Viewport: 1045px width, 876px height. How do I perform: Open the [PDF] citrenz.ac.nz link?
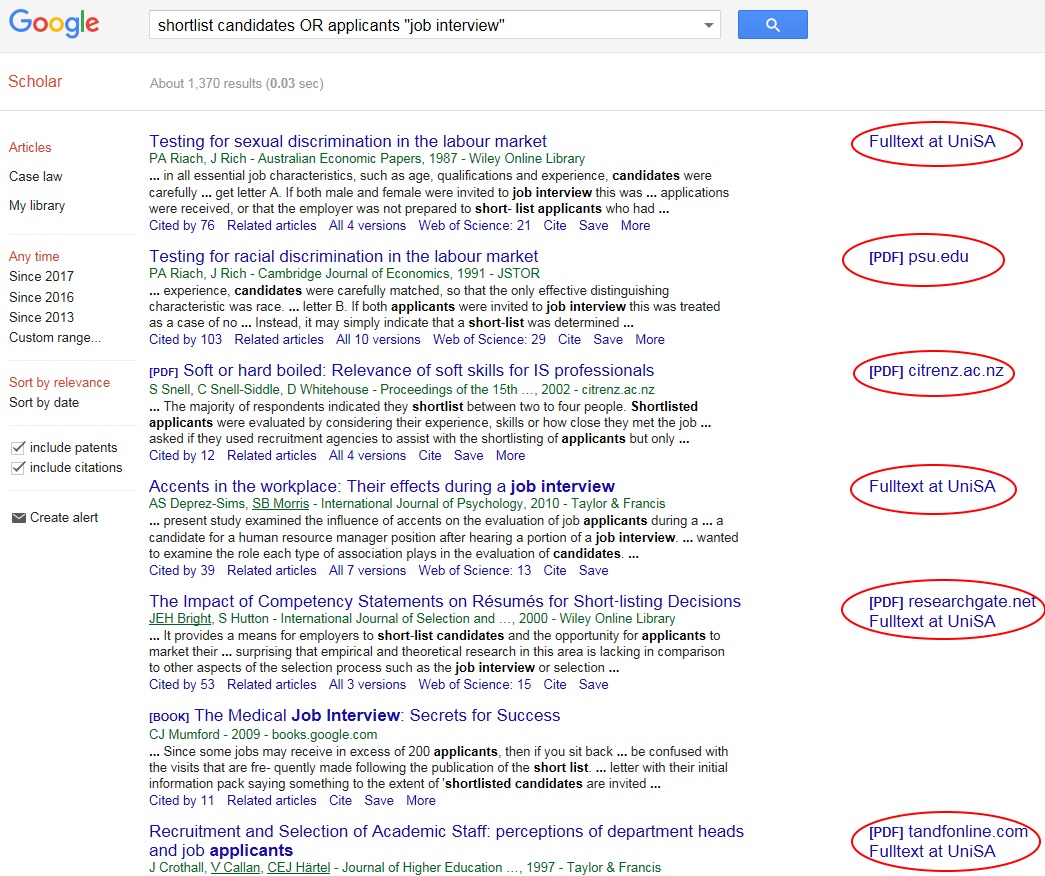[x=936, y=371]
